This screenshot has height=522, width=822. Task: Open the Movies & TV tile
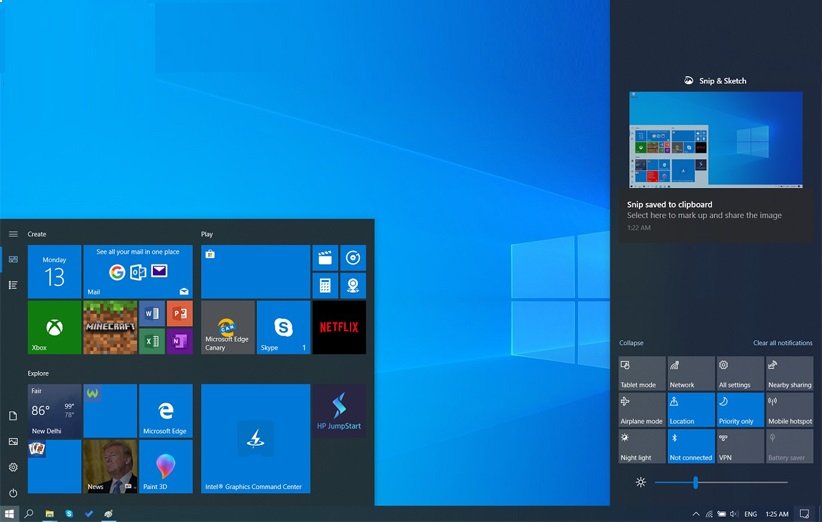coord(325,258)
